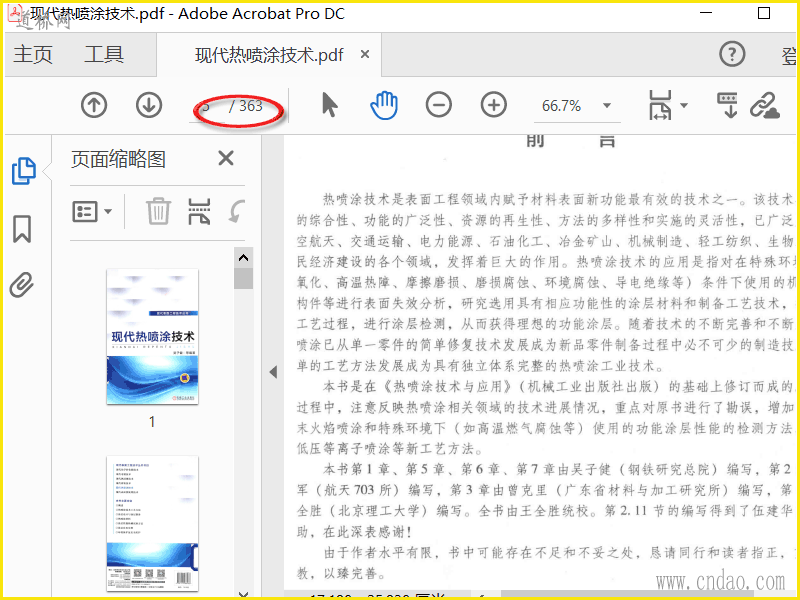Viewport: 800px width, 600px height.
Task: Open the bookmarks sidebar icon
Action: pyautogui.click(x=22, y=229)
